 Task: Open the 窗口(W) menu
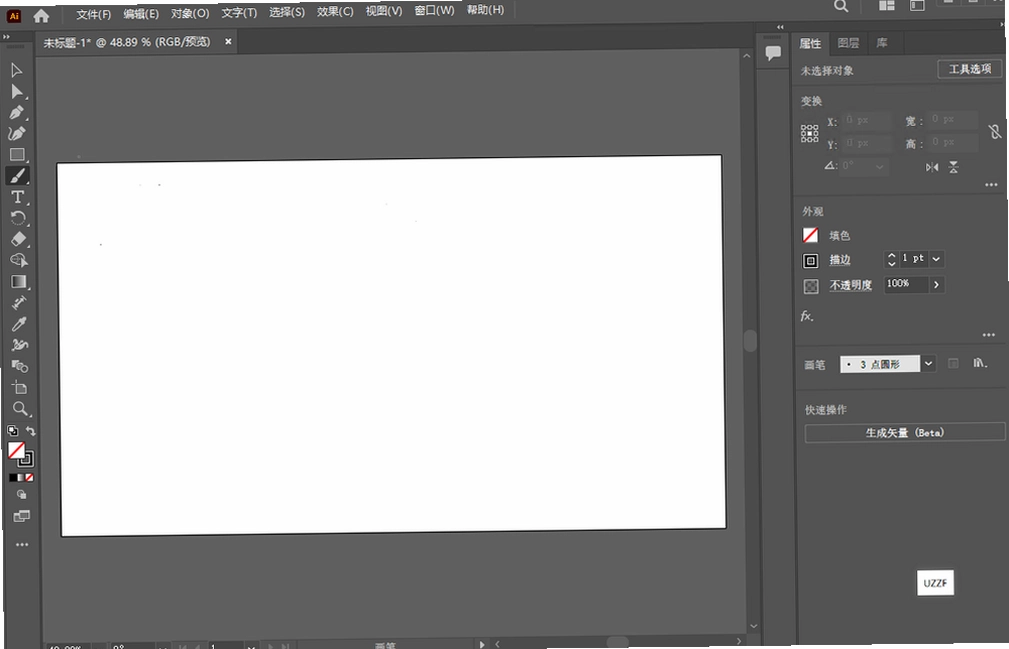434,10
